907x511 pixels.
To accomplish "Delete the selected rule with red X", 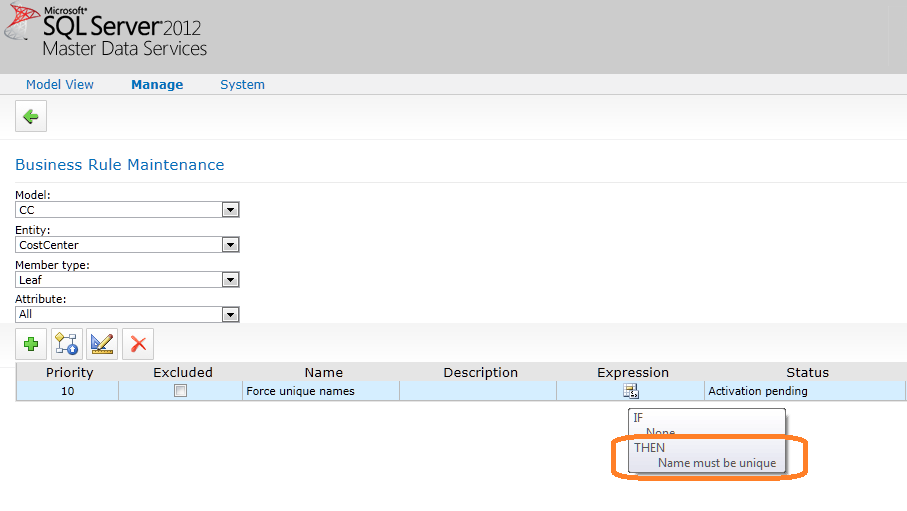I will pos(138,344).
